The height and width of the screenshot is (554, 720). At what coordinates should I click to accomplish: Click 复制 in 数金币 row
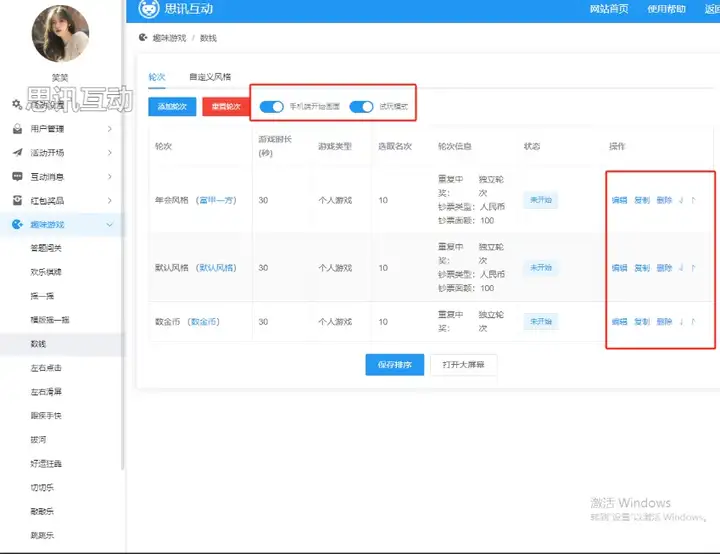coord(642,322)
